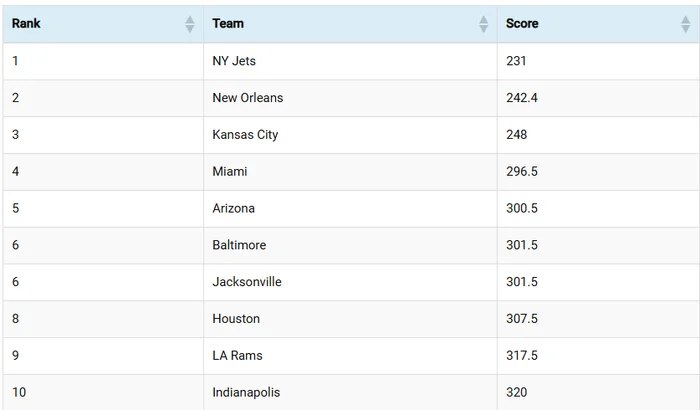
Task: Select the score value 296.5
Action: pos(522,172)
